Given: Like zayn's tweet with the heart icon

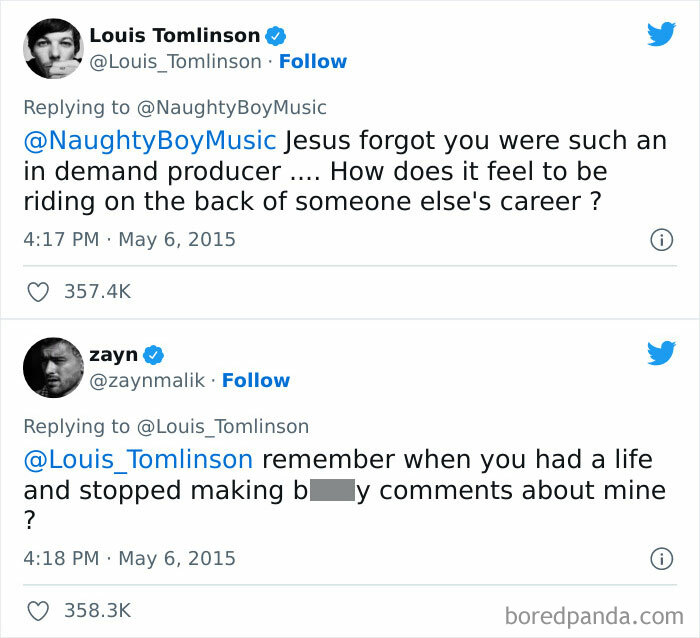Looking at the screenshot, I should pyautogui.click(x=38, y=609).
